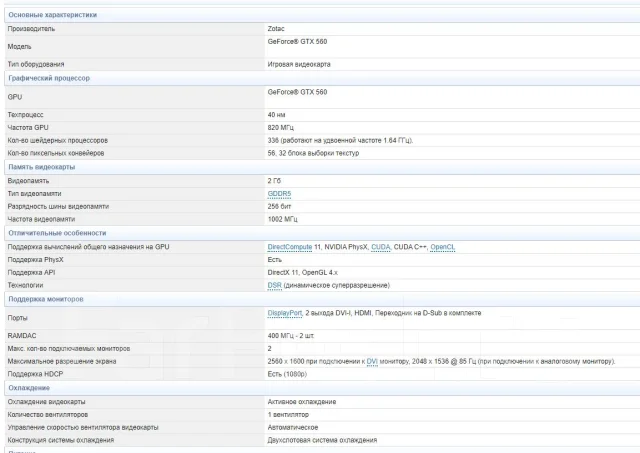Image resolution: width=640 pixels, height=453 pixels.
Task: Click the '1 вентилятор' value
Action: click(x=288, y=415)
